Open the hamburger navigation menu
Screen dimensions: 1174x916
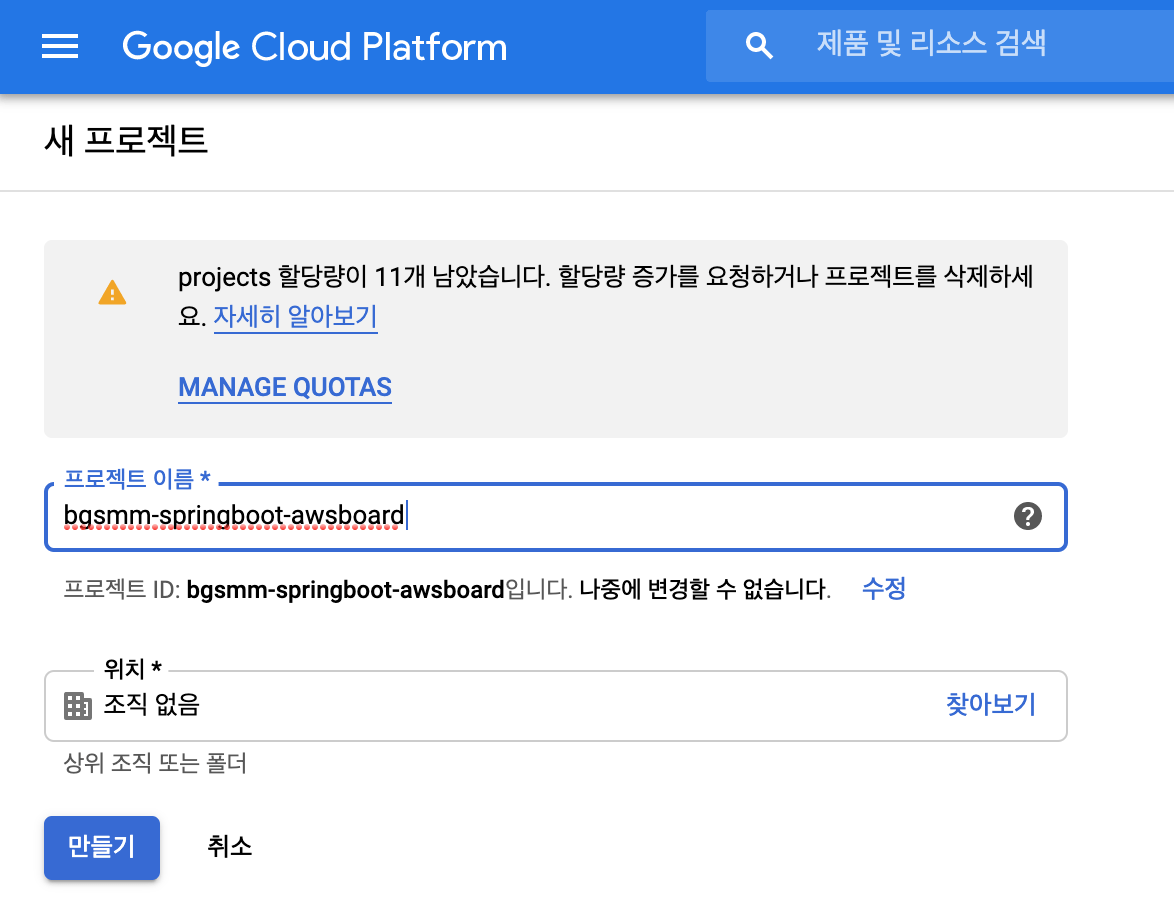pyautogui.click(x=60, y=47)
